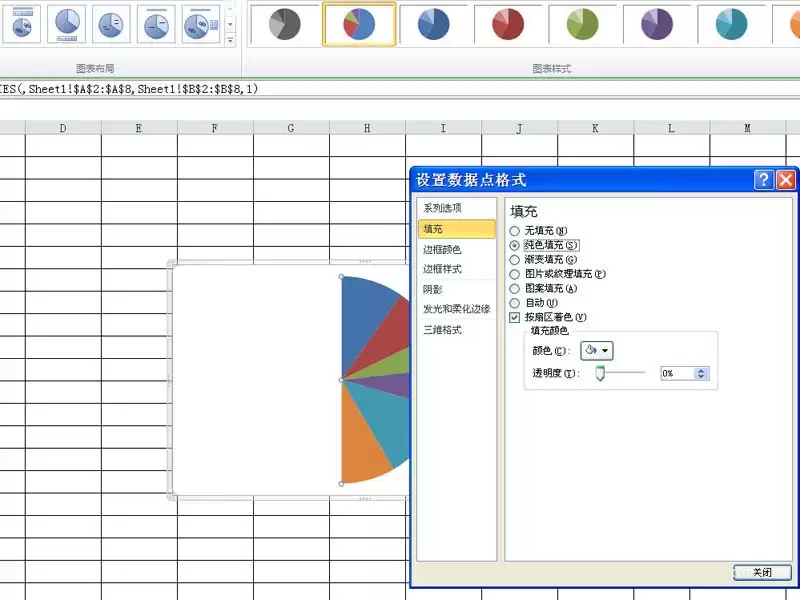Apply the purple pie chart style
This screenshot has height=600, width=800.
658,25
